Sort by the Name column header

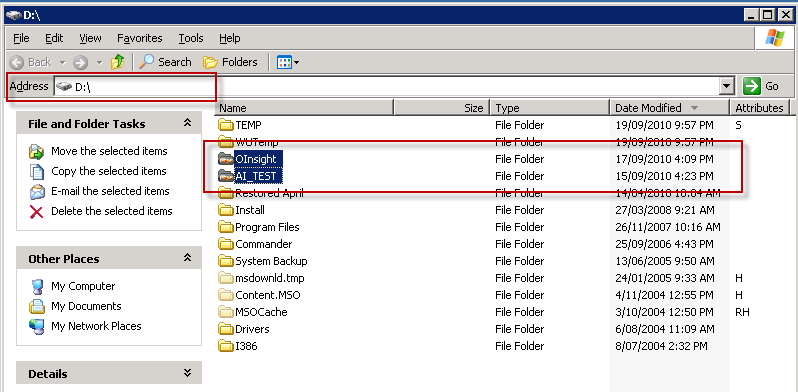coord(305,108)
